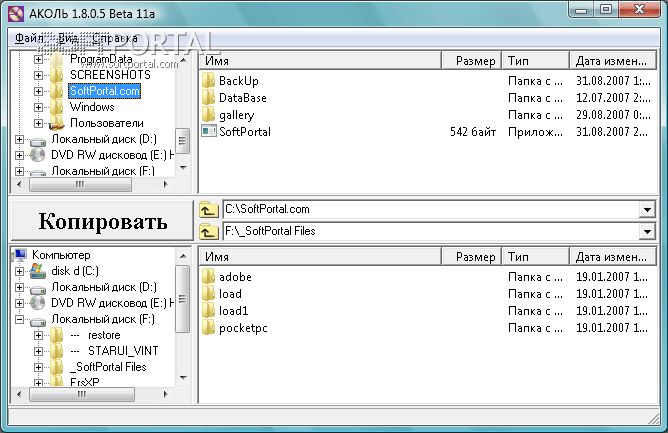Sort bottom file list by Размер column
The height and width of the screenshot is (433, 668).
472,257
